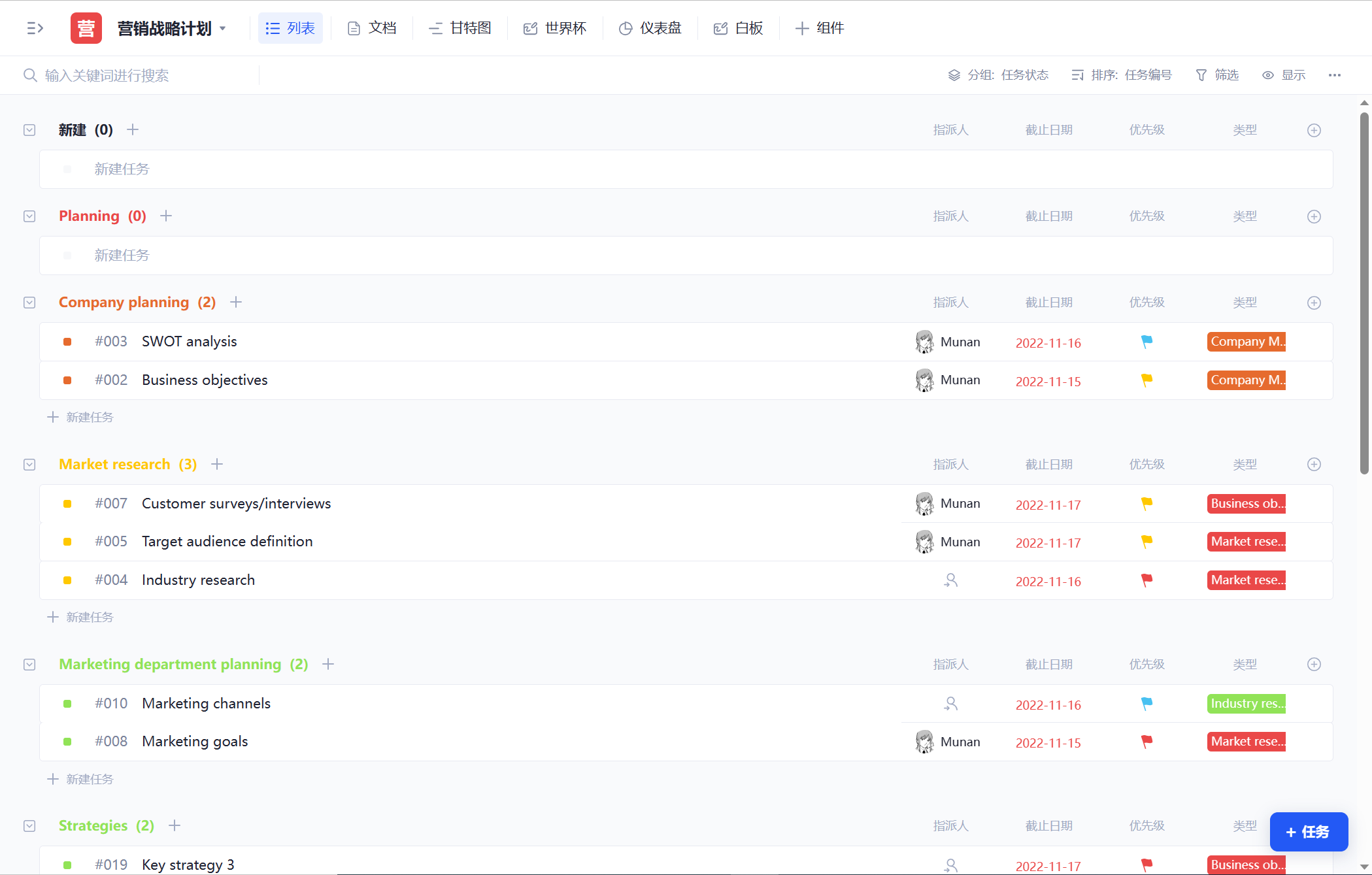Viewport: 1372px width, 875px height.
Task: Click plus icon next to Company planning
Action: tap(236, 302)
